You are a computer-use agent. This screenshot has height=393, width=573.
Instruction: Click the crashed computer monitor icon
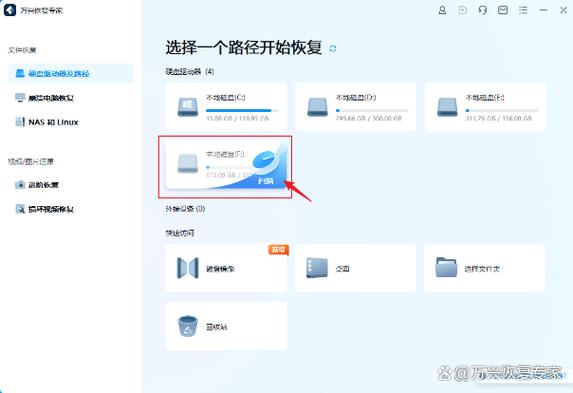pyautogui.click(x=20, y=98)
